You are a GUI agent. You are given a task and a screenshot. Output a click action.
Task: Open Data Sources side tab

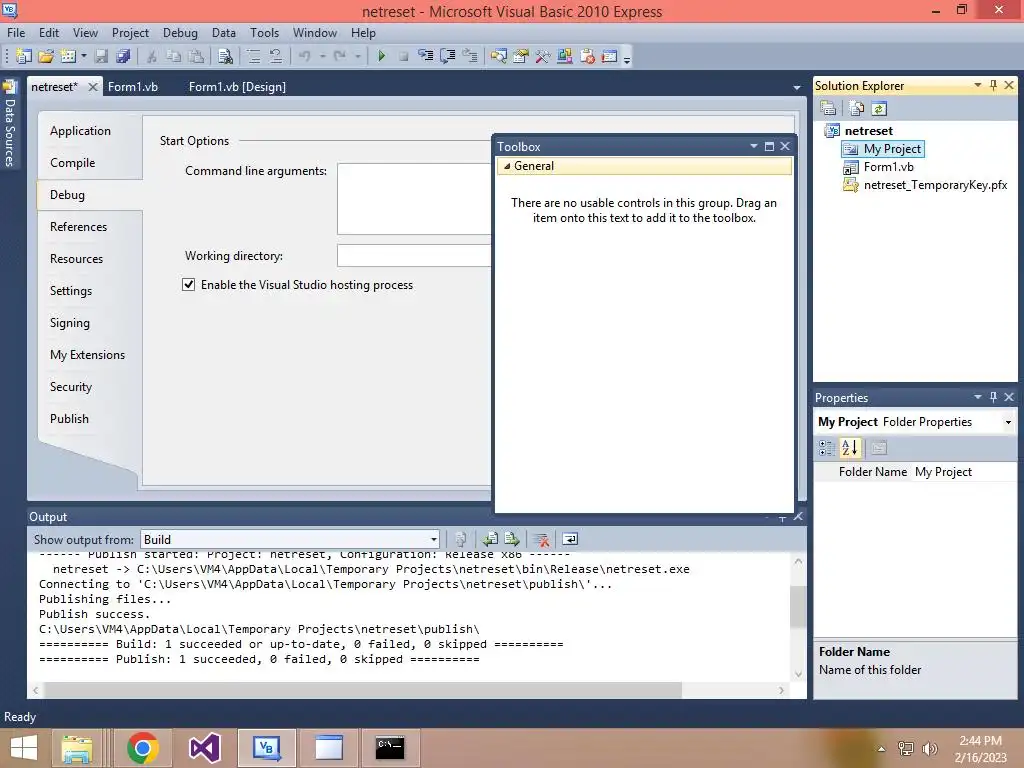[10, 123]
